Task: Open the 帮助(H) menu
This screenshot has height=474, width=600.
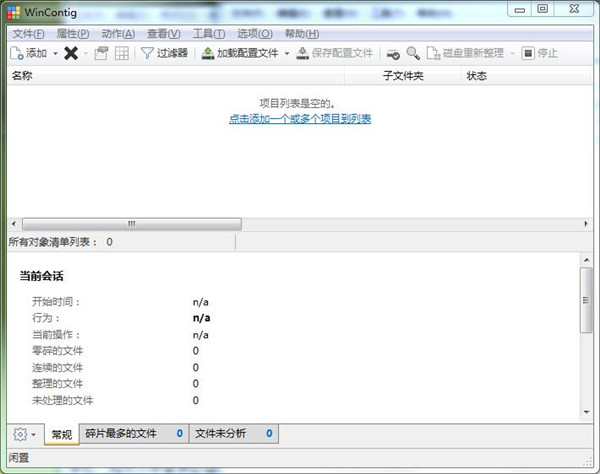Action: [302, 34]
